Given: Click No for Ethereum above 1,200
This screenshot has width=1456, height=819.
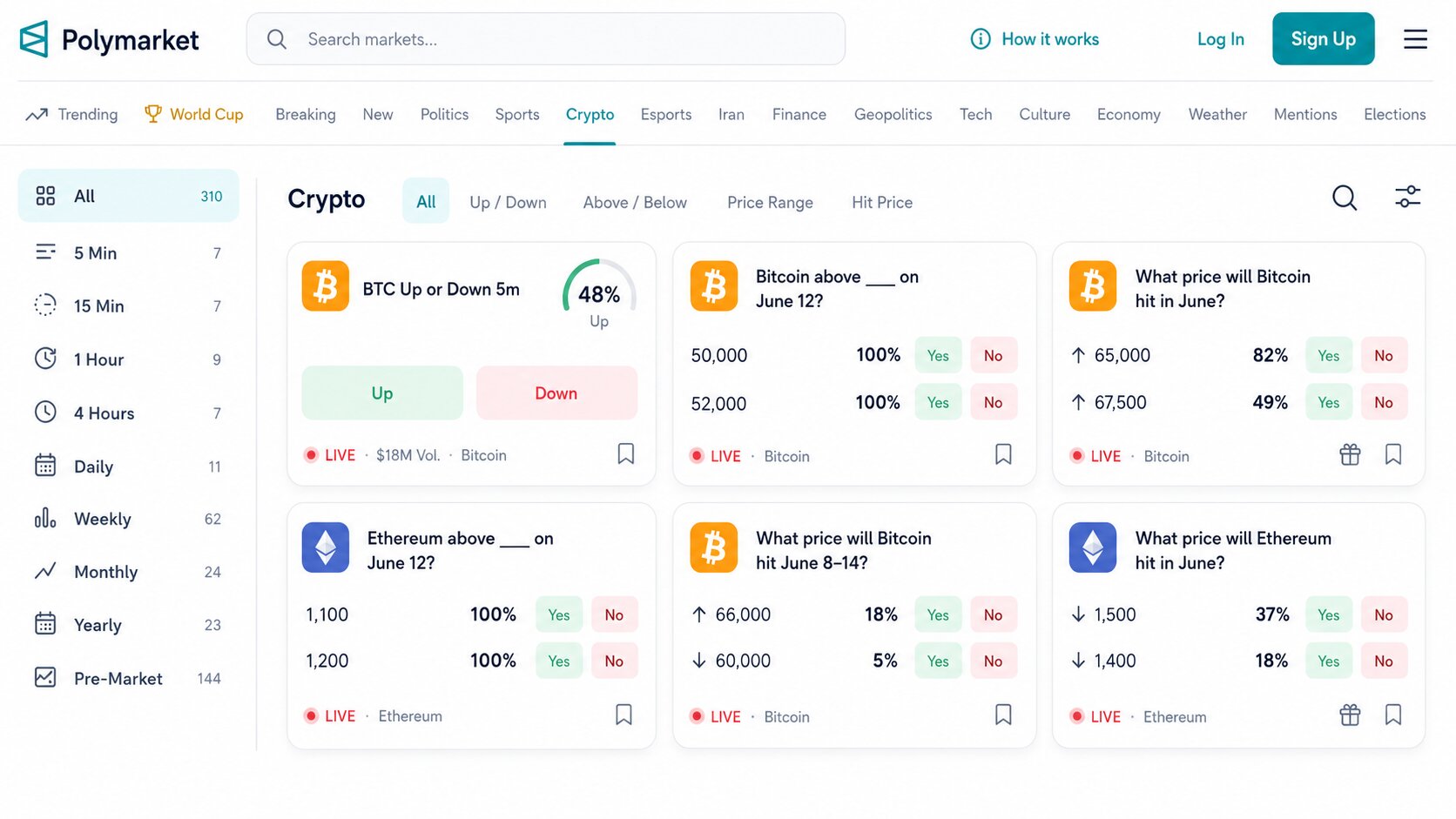Looking at the screenshot, I should tap(614, 661).
